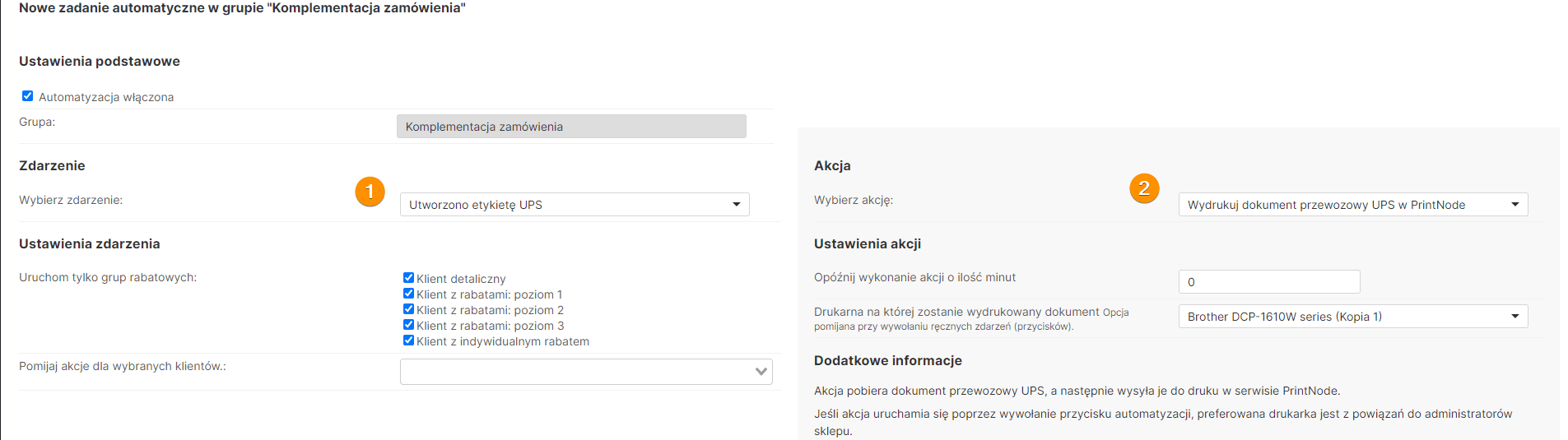The height and width of the screenshot is (440, 1568).
Task: Click the orange step 2 badge
Action: click(x=1143, y=188)
